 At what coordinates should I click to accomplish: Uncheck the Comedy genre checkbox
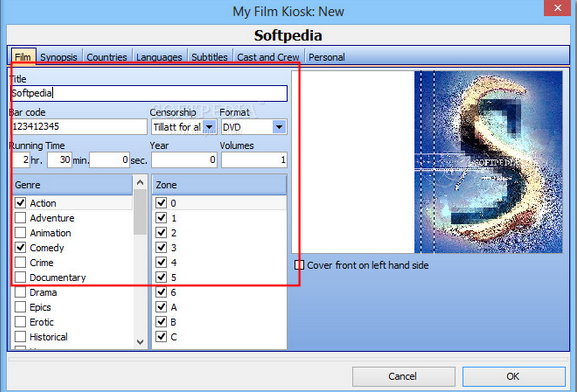tap(21, 247)
